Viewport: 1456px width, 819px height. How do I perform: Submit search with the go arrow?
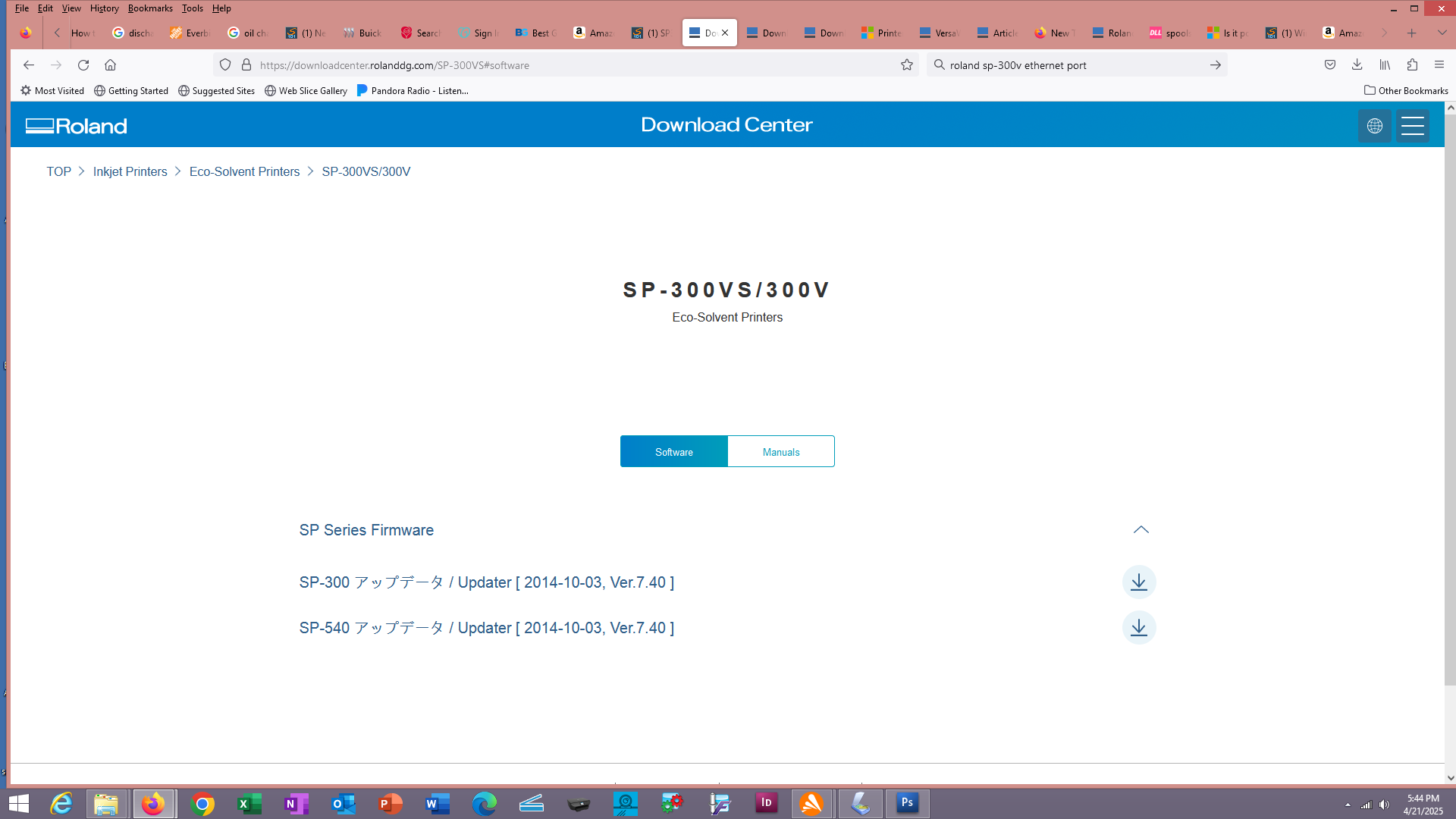(x=1215, y=65)
